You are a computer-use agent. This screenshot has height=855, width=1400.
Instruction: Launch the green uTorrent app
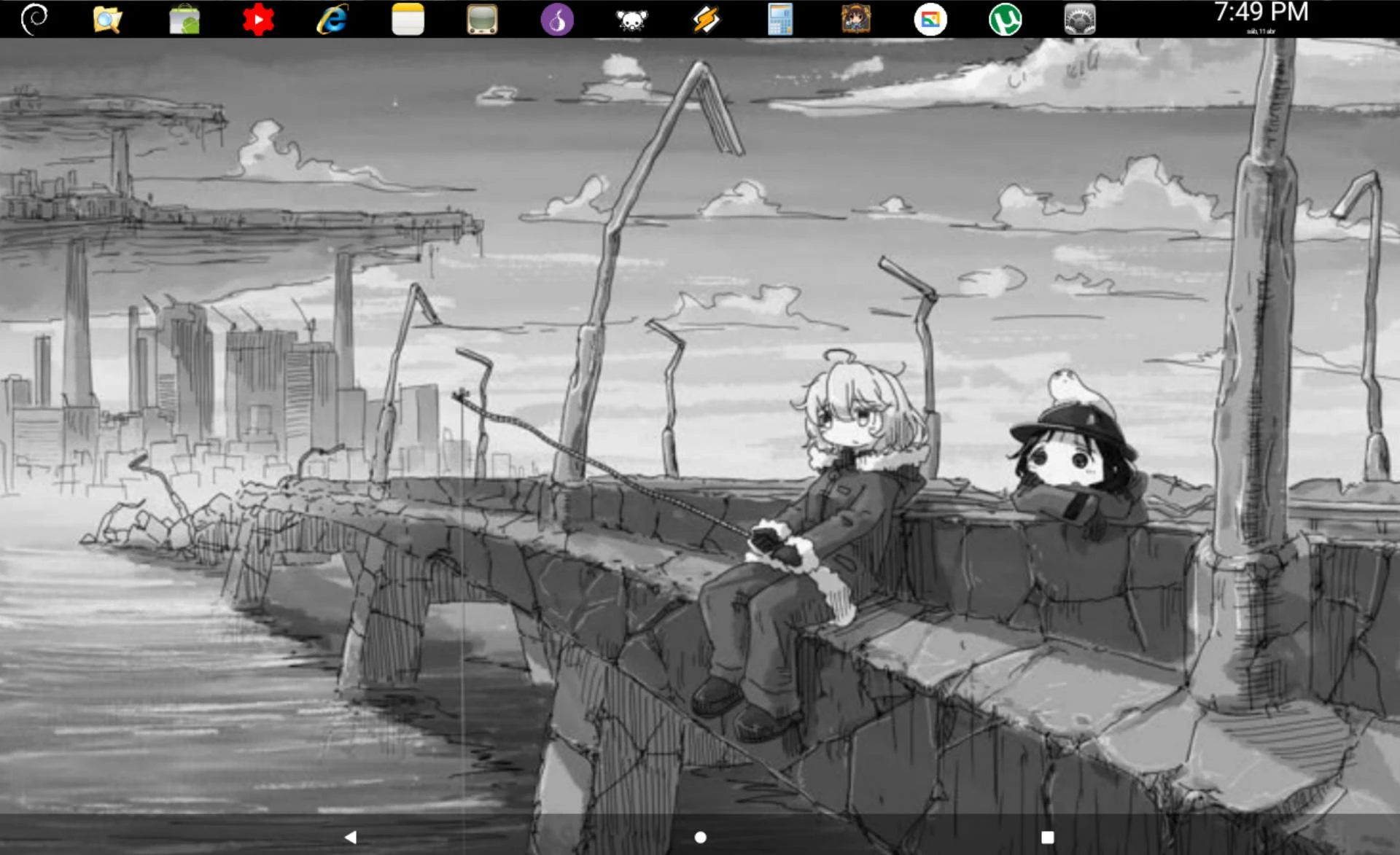(1005, 19)
